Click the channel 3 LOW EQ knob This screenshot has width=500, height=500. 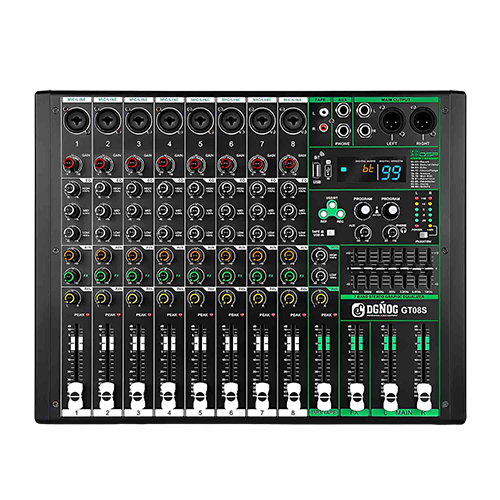click(x=133, y=233)
